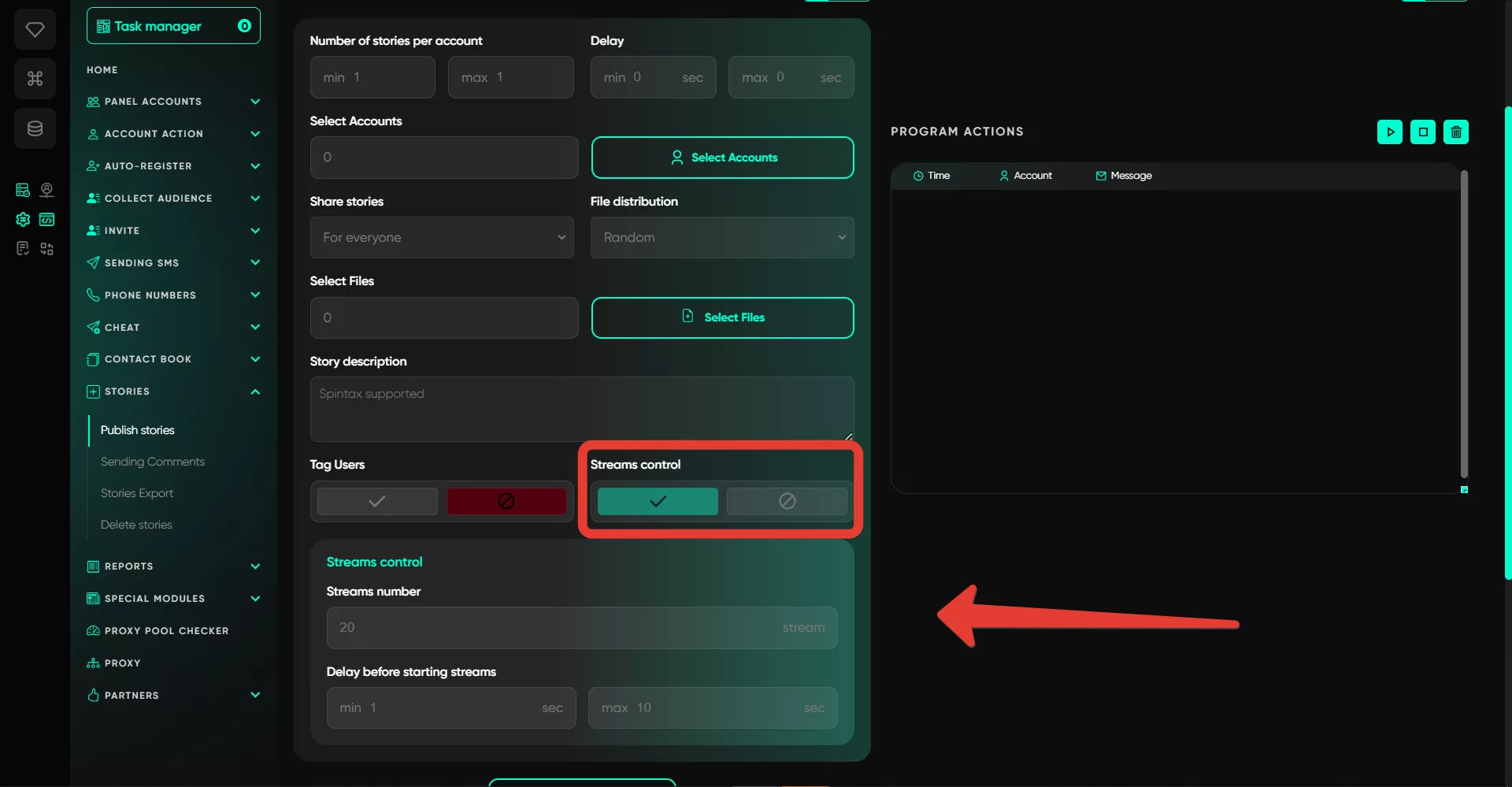Viewport: 1512px width, 787px height.
Task: Click the Stories plus-square icon
Action: [x=93, y=392]
